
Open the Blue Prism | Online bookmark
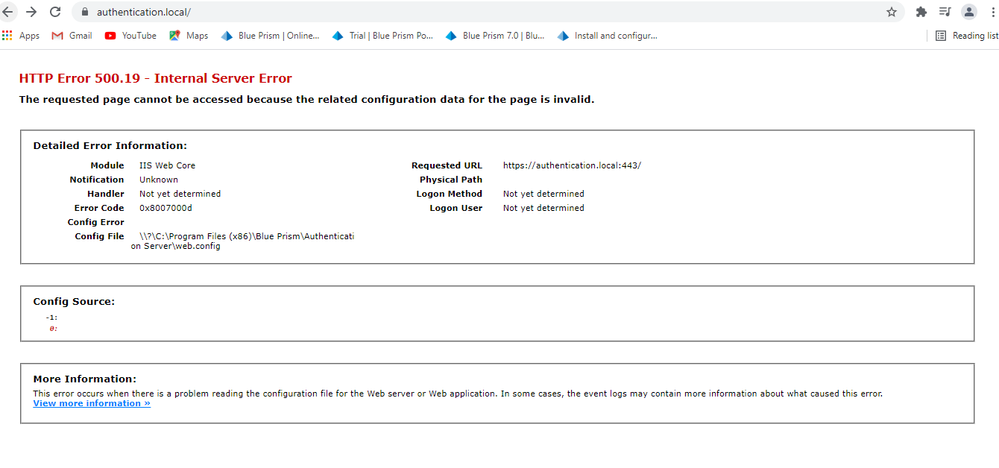(271, 36)
